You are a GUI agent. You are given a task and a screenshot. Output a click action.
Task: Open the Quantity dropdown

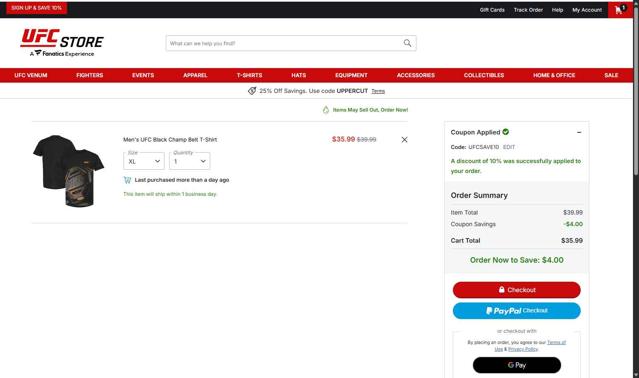tap(190, 161)
